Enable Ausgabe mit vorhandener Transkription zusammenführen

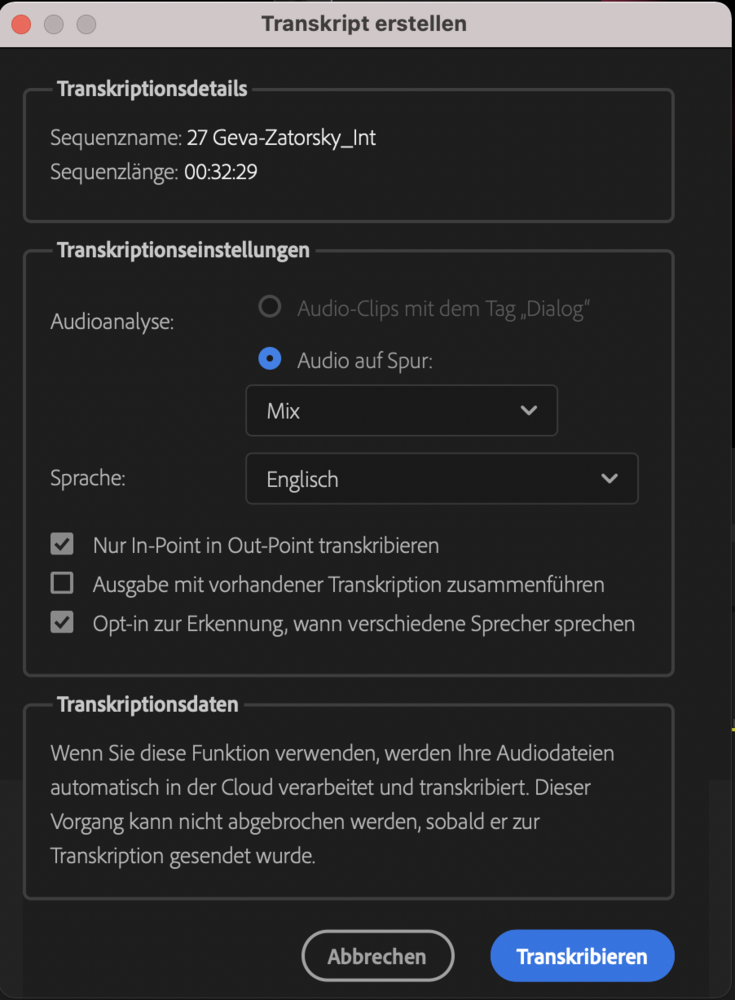[x=62, y=583]
